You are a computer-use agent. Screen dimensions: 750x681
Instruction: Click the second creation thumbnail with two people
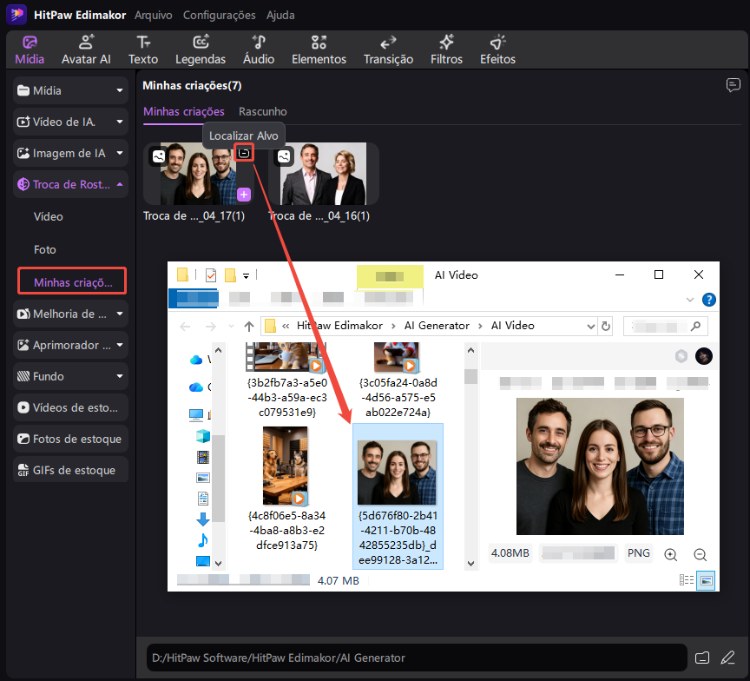coord(323,174)
